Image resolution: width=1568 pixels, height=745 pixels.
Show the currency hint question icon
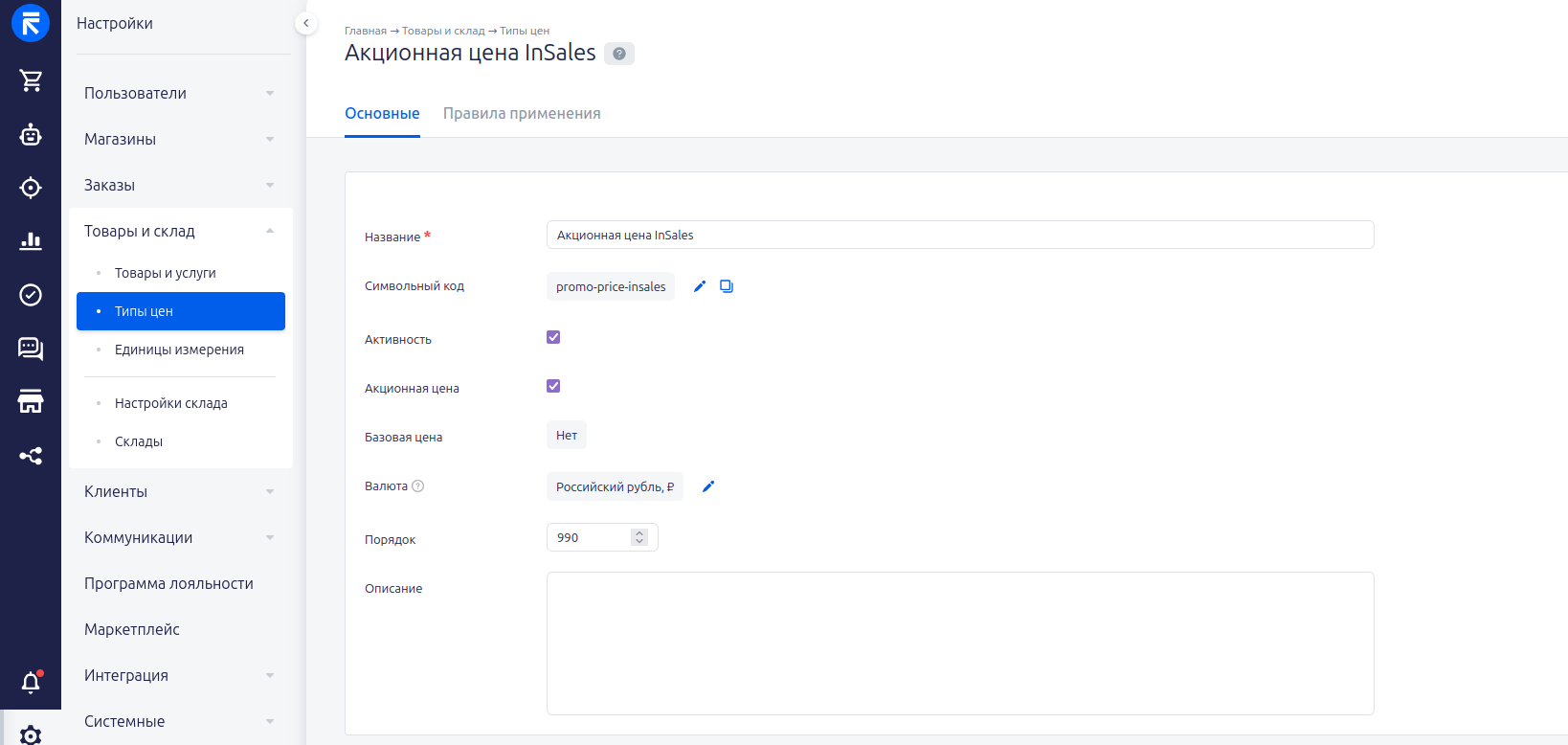click(x=417, y=486)
